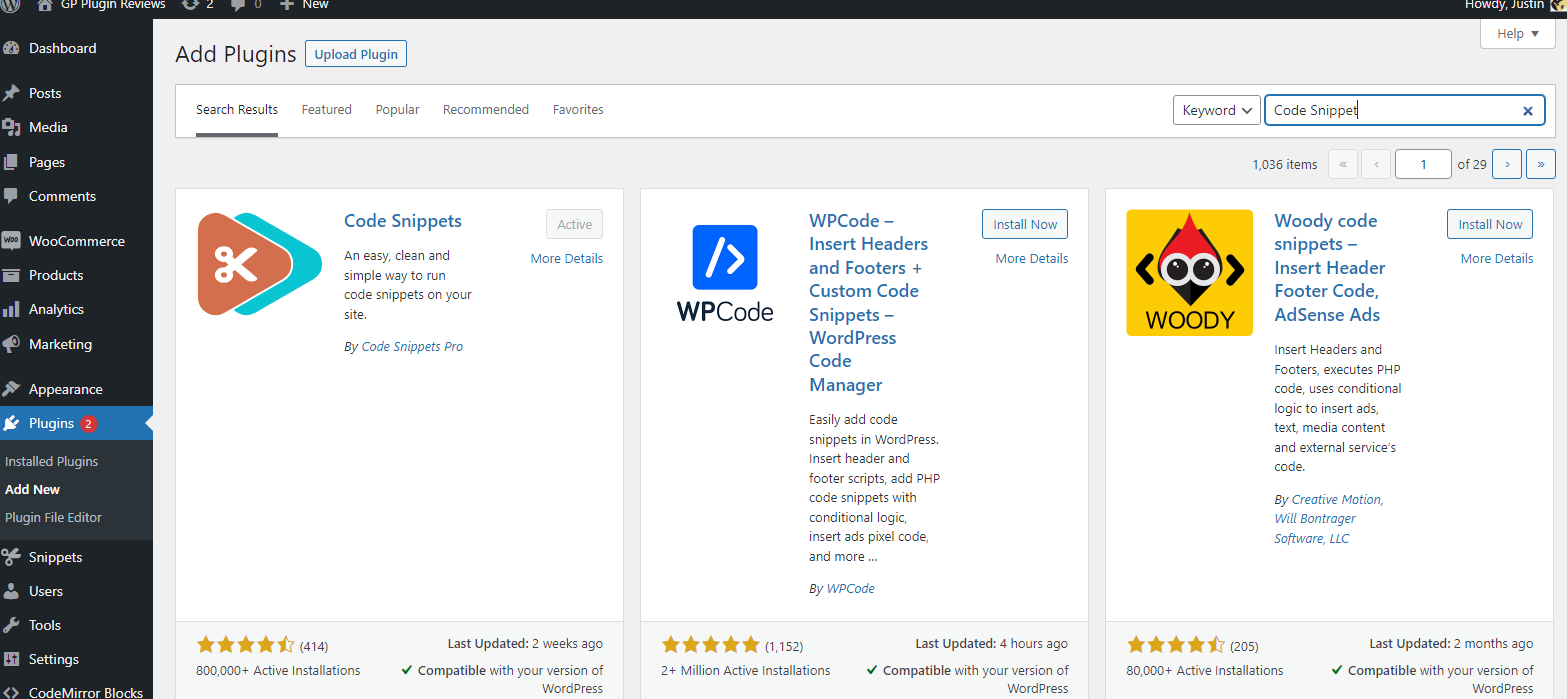Click the Snippets scissors icon in sidebar
1567x699 pixels.
point(12,557)
